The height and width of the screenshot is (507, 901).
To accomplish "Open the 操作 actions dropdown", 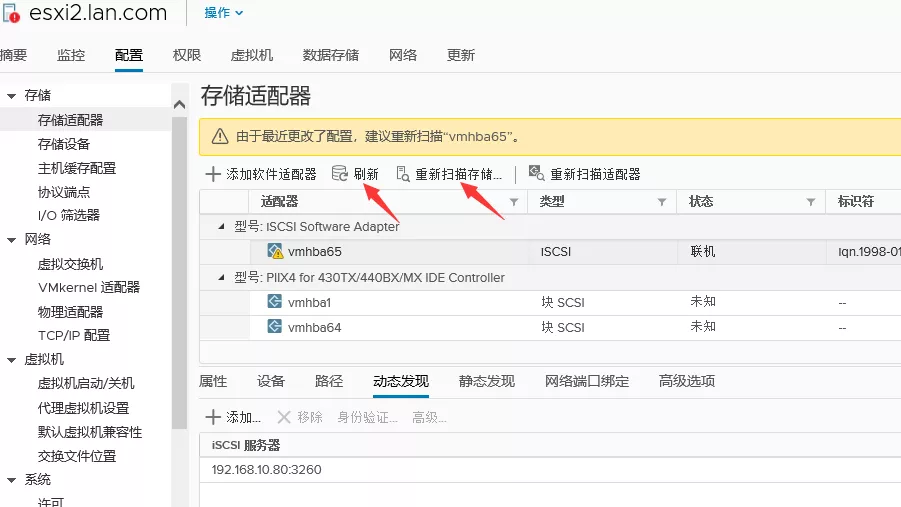I will coord(224,13).
